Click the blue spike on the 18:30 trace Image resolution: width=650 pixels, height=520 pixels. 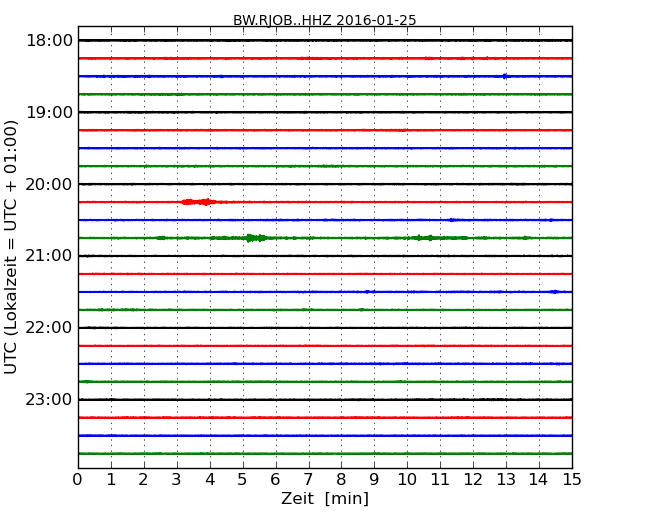click(504, 76)
